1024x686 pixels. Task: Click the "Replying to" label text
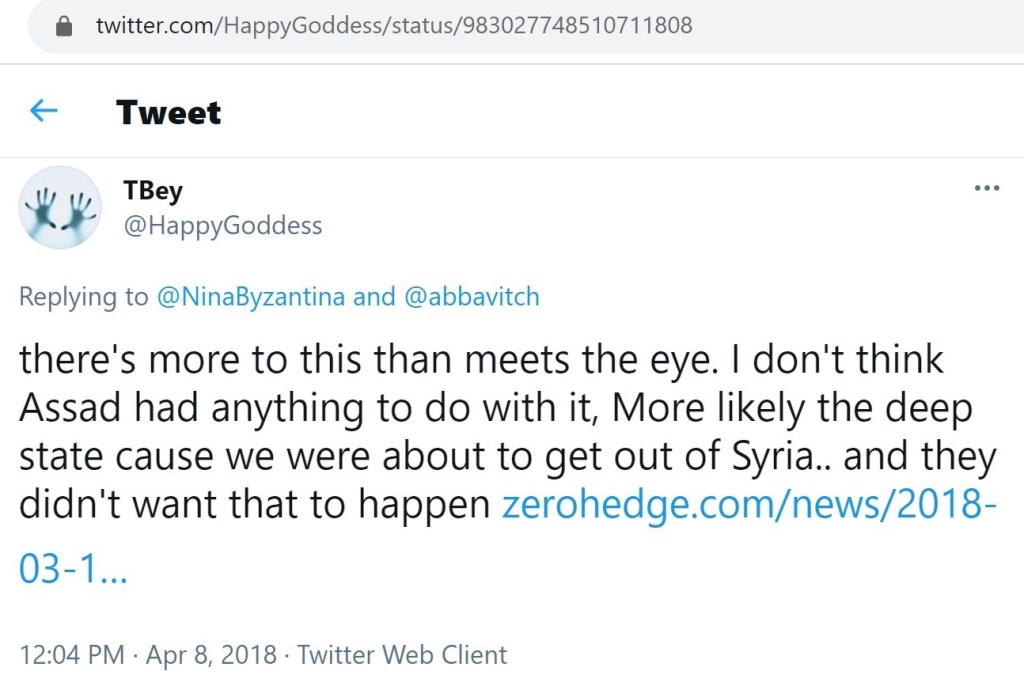[x=84, y=297]
